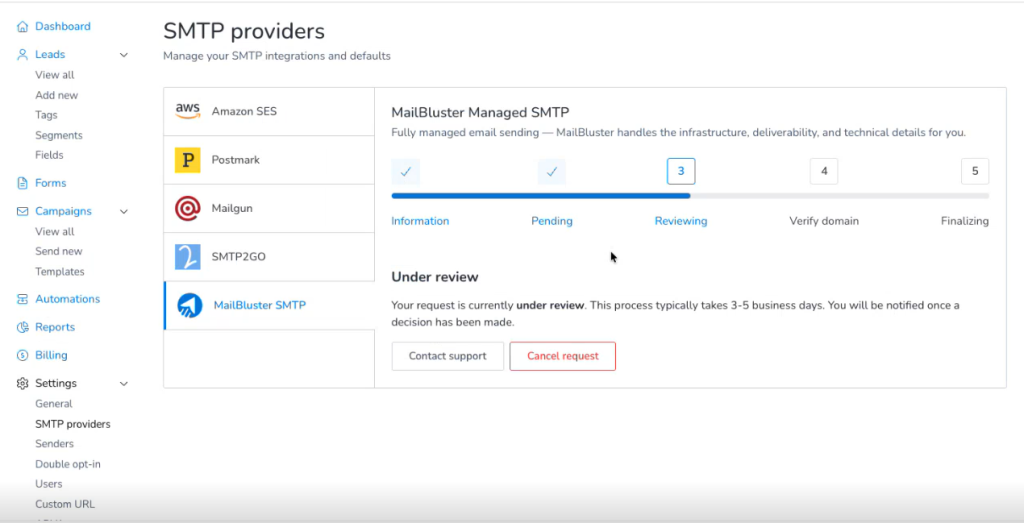Select the SMTP2GO provider tab
The height and width of the screenshot is (523, 1024).
(x=269, y=257)
